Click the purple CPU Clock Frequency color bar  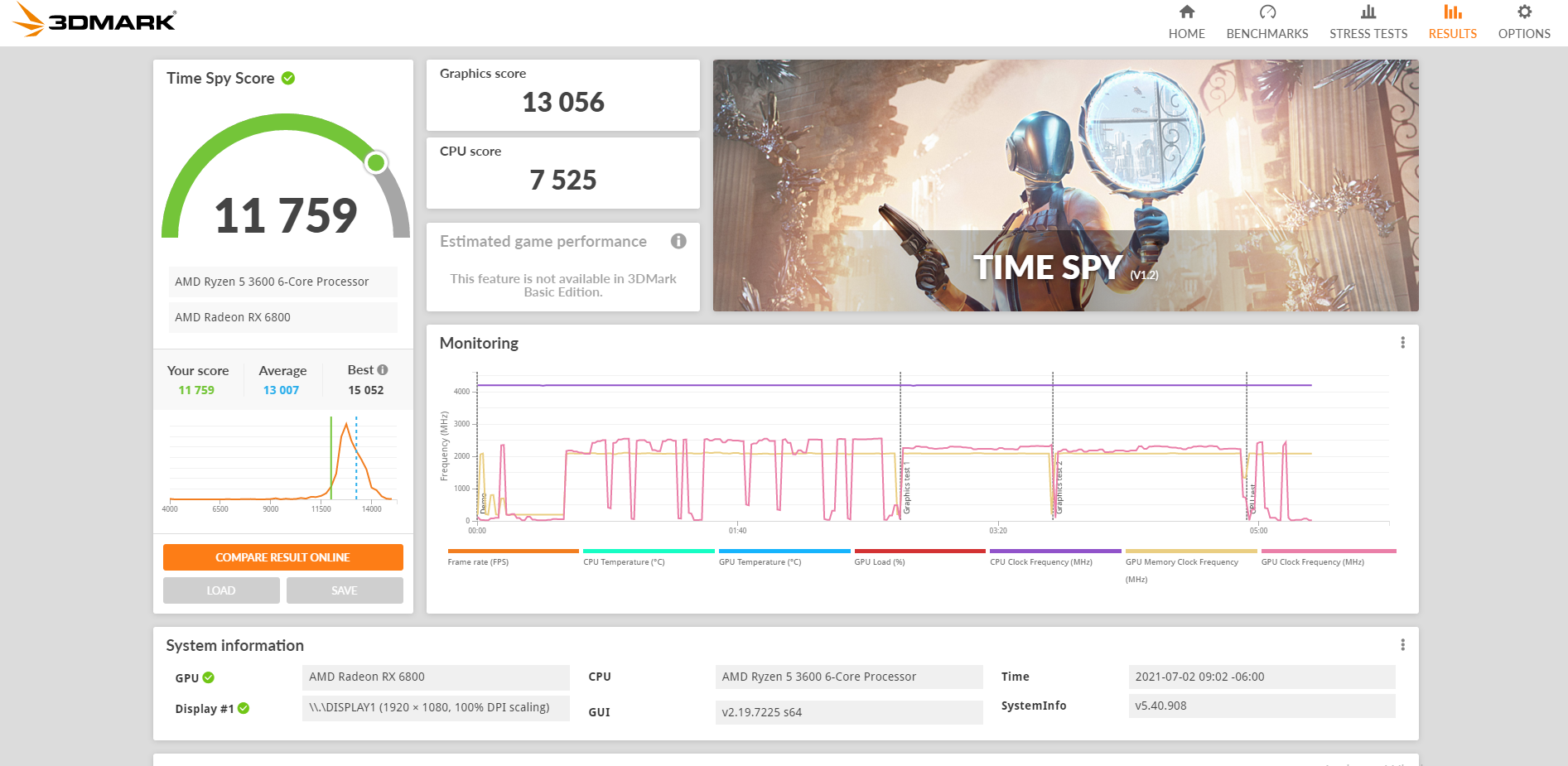point(1055,551)
